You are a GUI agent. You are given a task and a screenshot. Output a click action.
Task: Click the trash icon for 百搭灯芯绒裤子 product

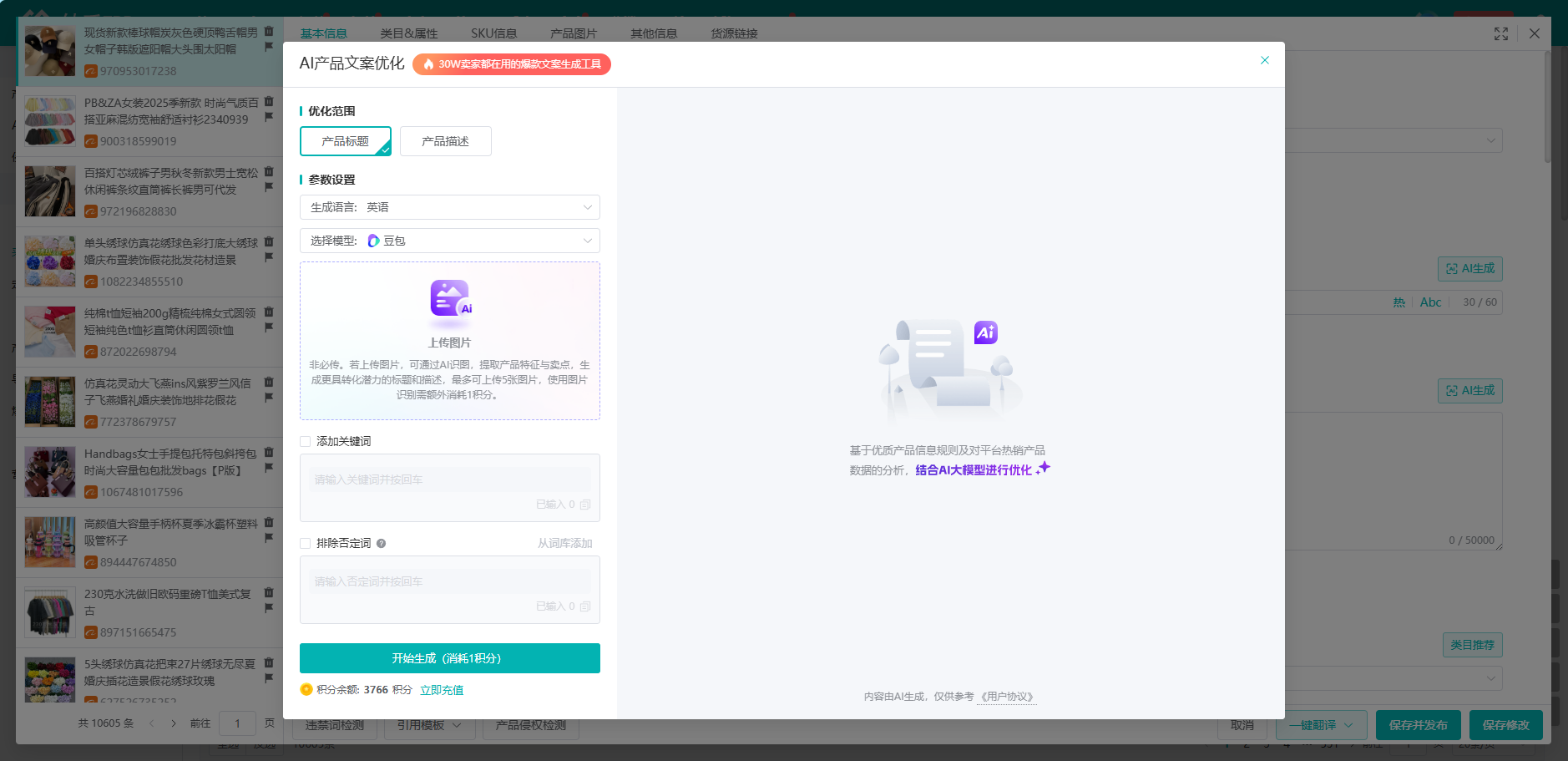pyautogui.click(x=269, y=171)
